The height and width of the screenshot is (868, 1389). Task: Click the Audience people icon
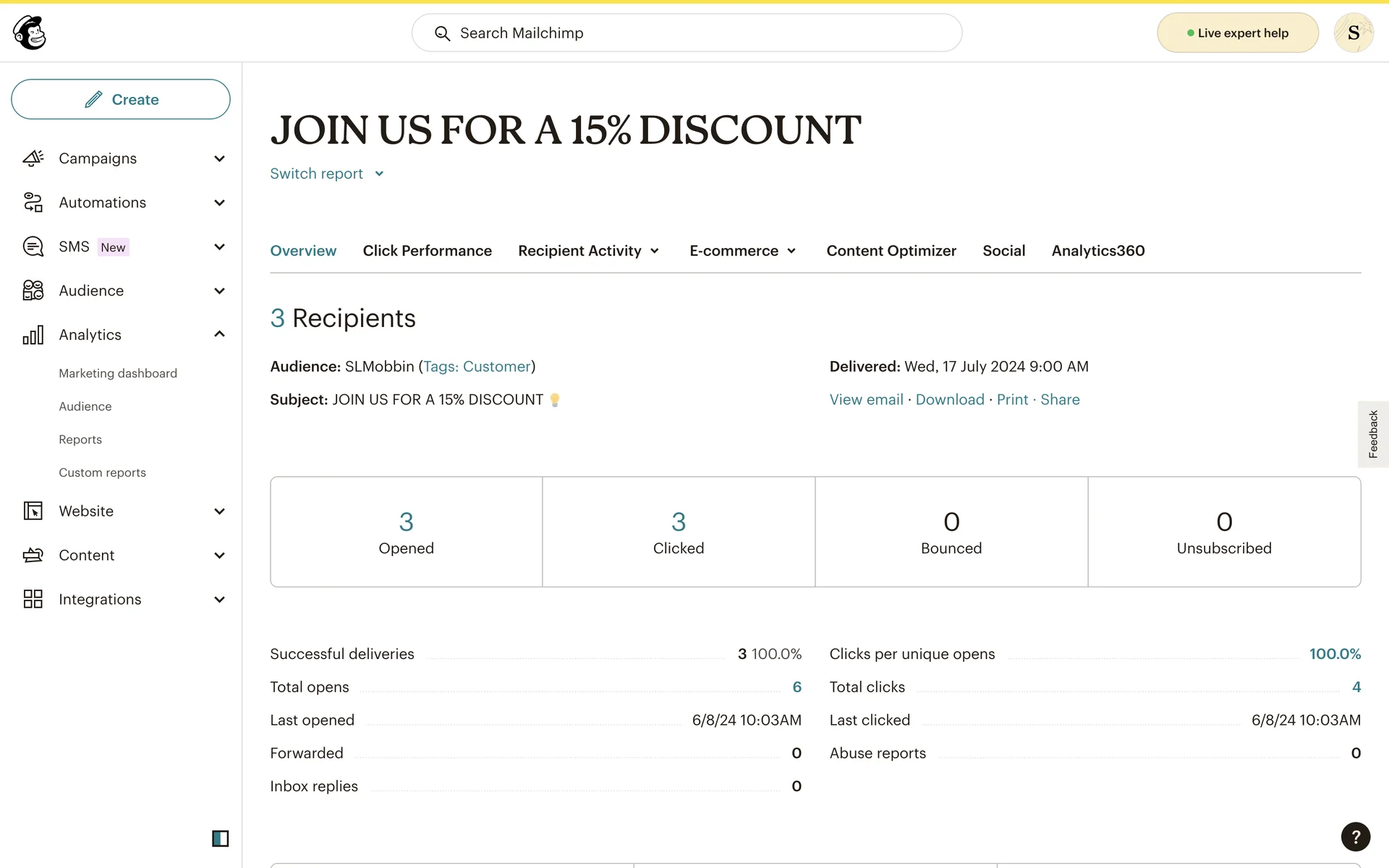point(33,291)
